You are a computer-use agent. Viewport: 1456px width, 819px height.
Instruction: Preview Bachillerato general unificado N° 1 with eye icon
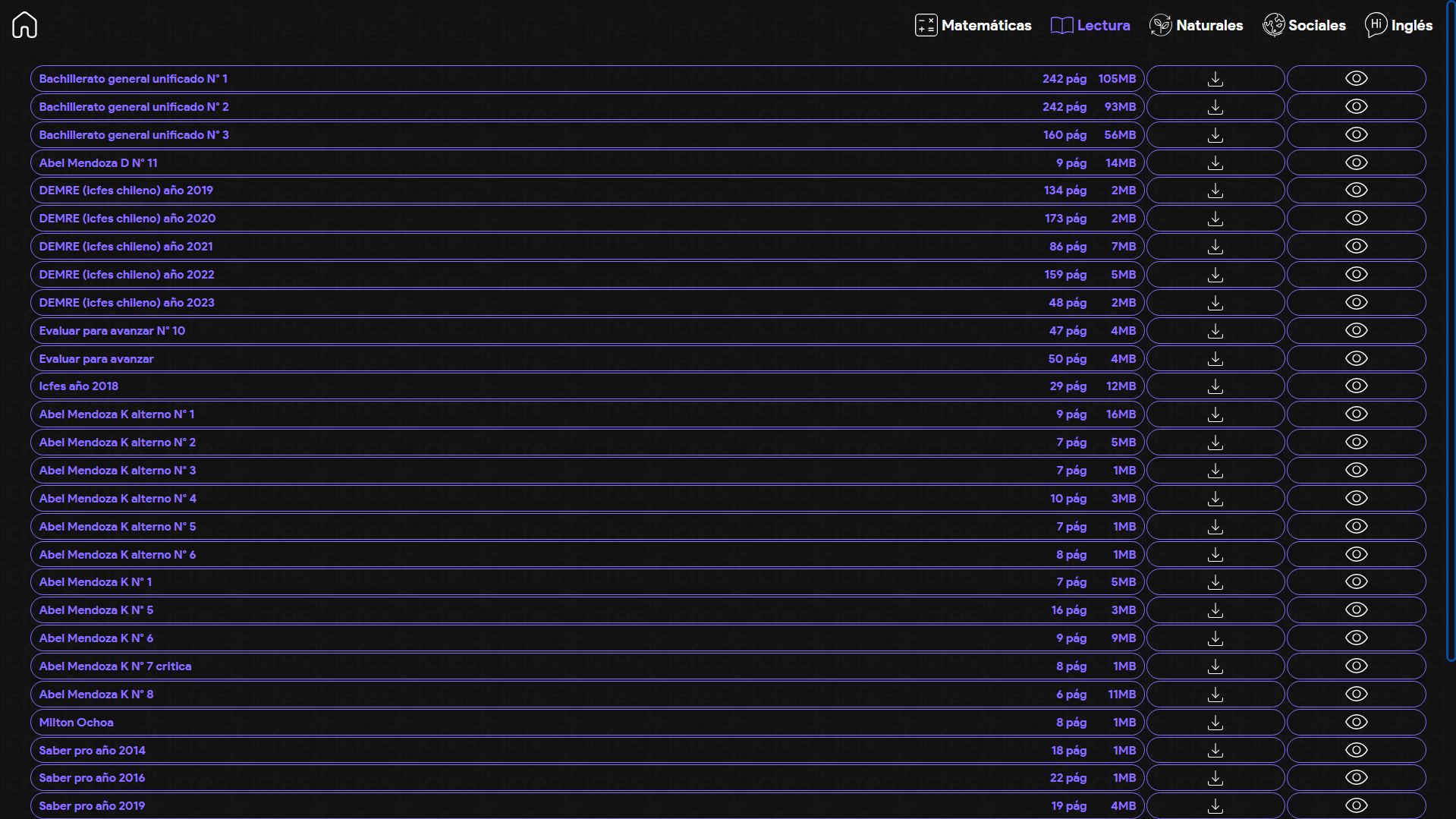pos(1357,79)
